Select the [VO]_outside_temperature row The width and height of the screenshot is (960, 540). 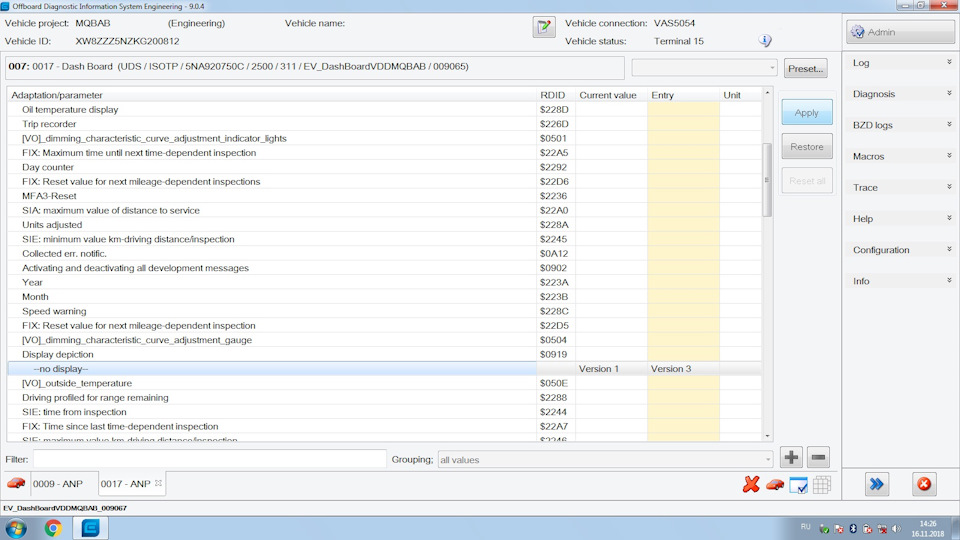pos(384,383)
